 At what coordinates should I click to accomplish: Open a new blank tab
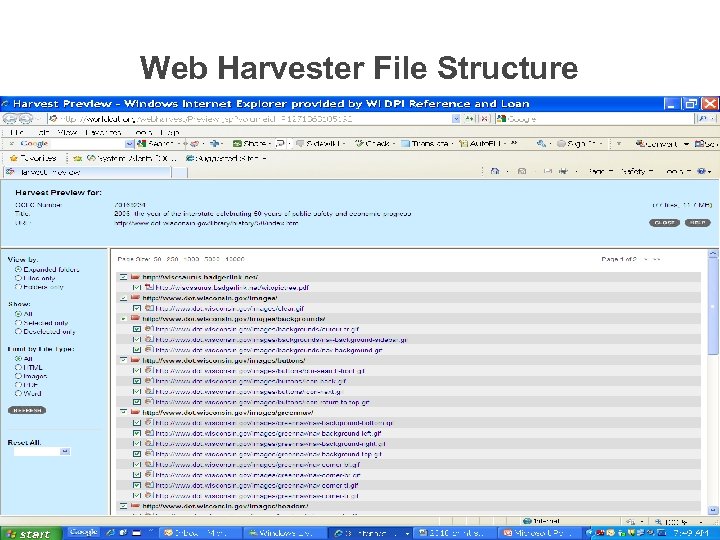[x=180, y=172]
